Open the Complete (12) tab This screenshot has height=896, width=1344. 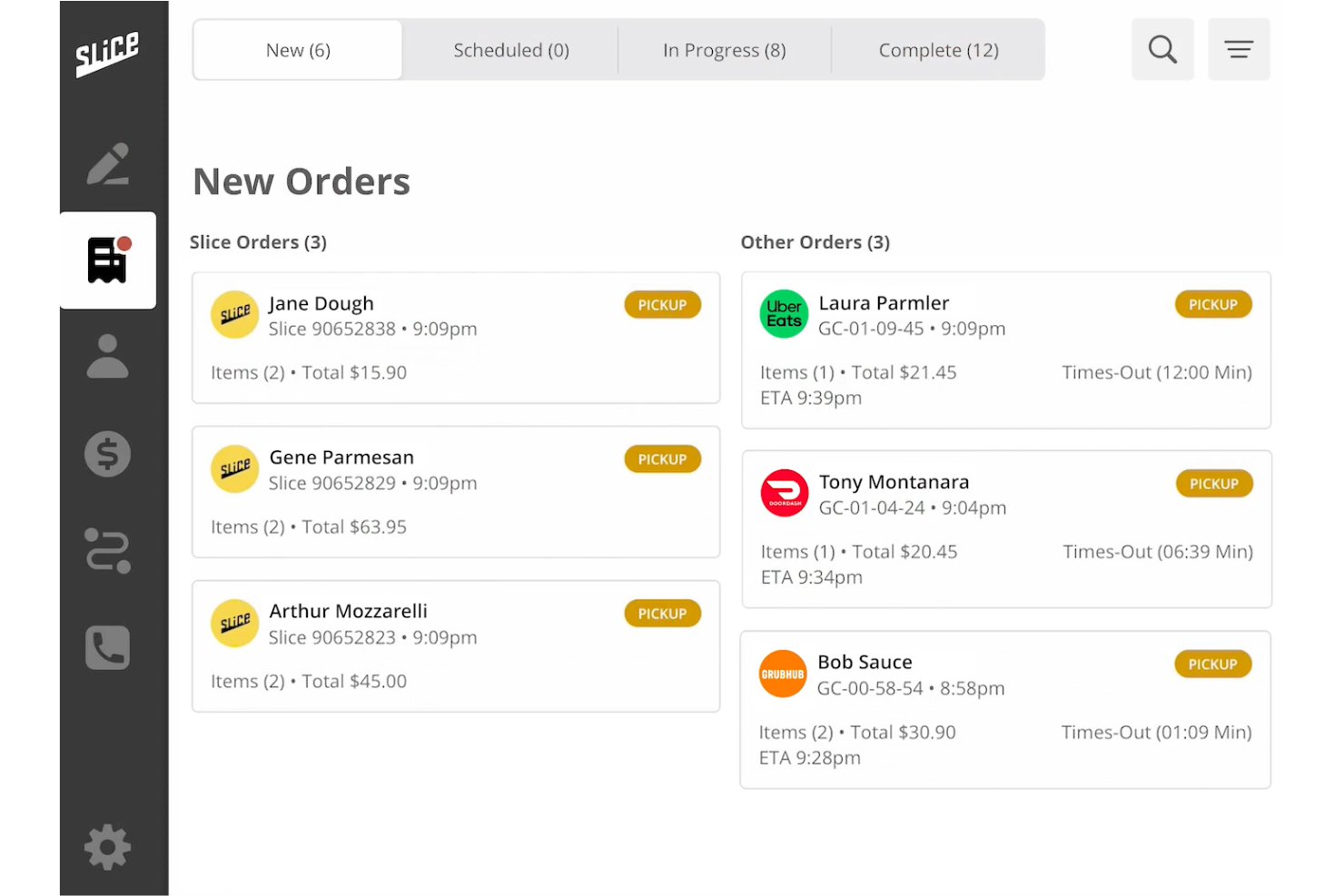click(938, 50)
